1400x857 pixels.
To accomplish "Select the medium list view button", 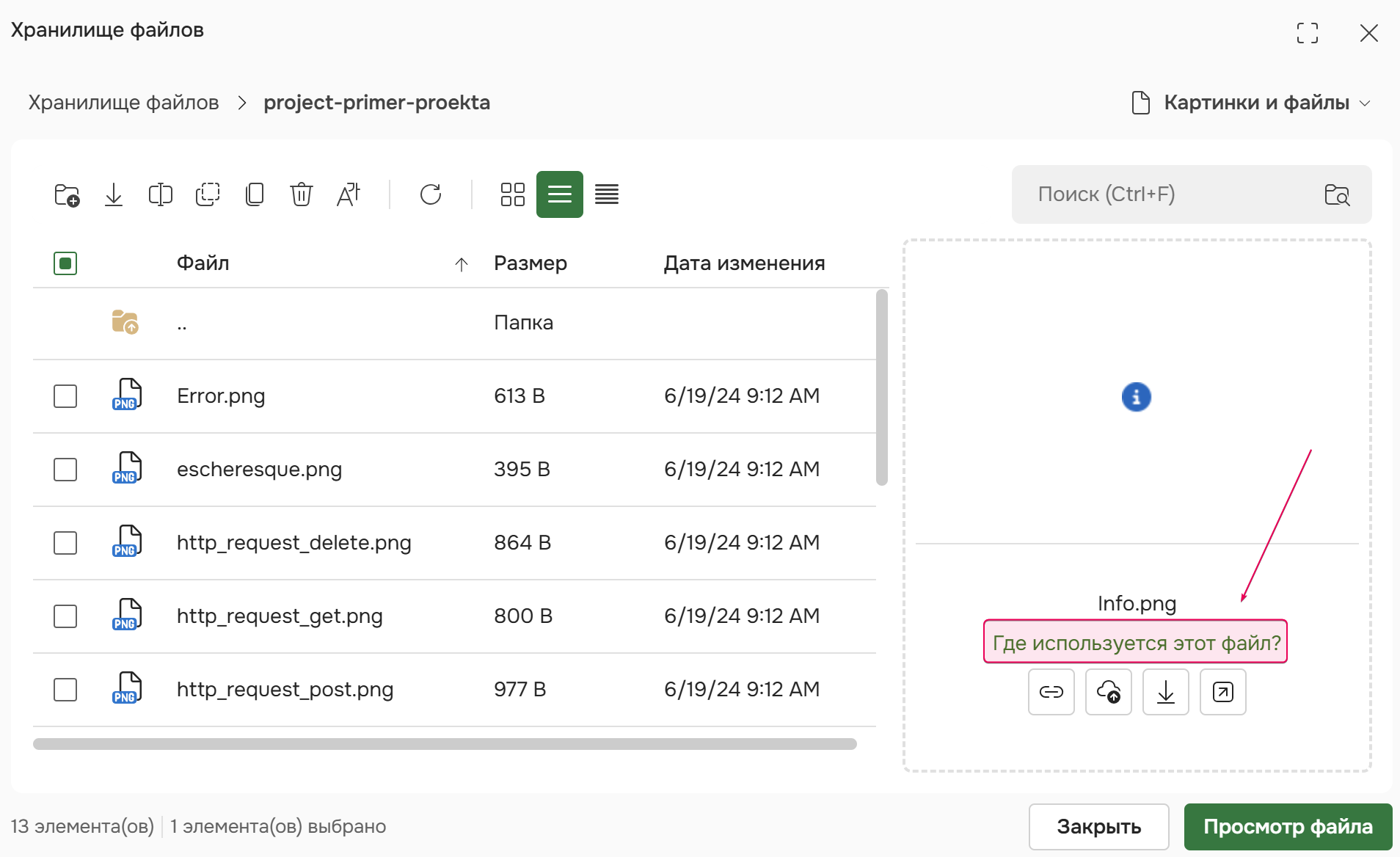I will [560, 194].
